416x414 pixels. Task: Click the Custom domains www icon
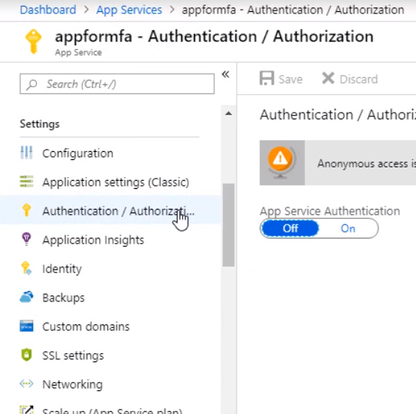tap(26, 326)
